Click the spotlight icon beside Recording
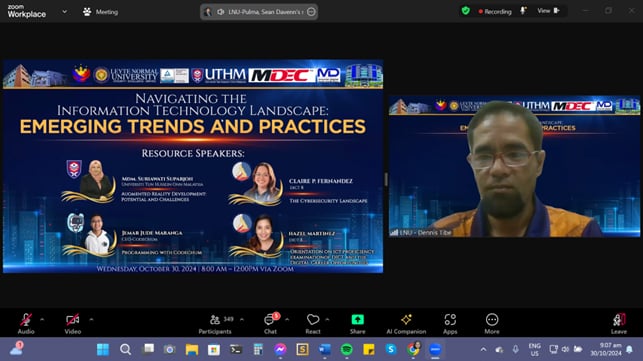 click(x=523, y=11)
